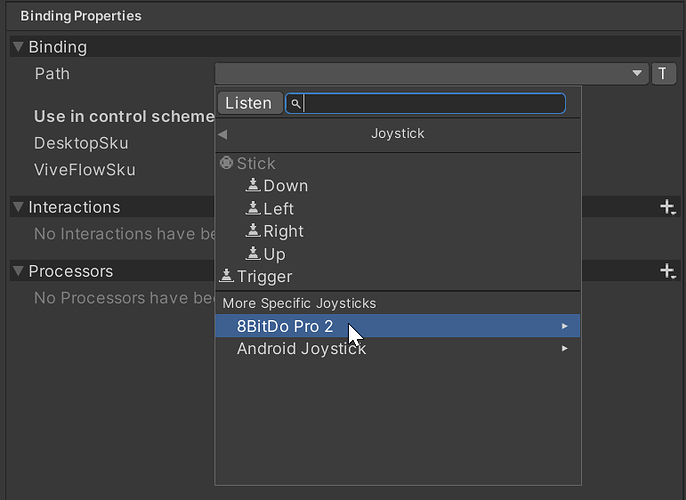The image size is (686, 500).
Task: Choose the Stick Down binding
Action: (x=285, y=186)
